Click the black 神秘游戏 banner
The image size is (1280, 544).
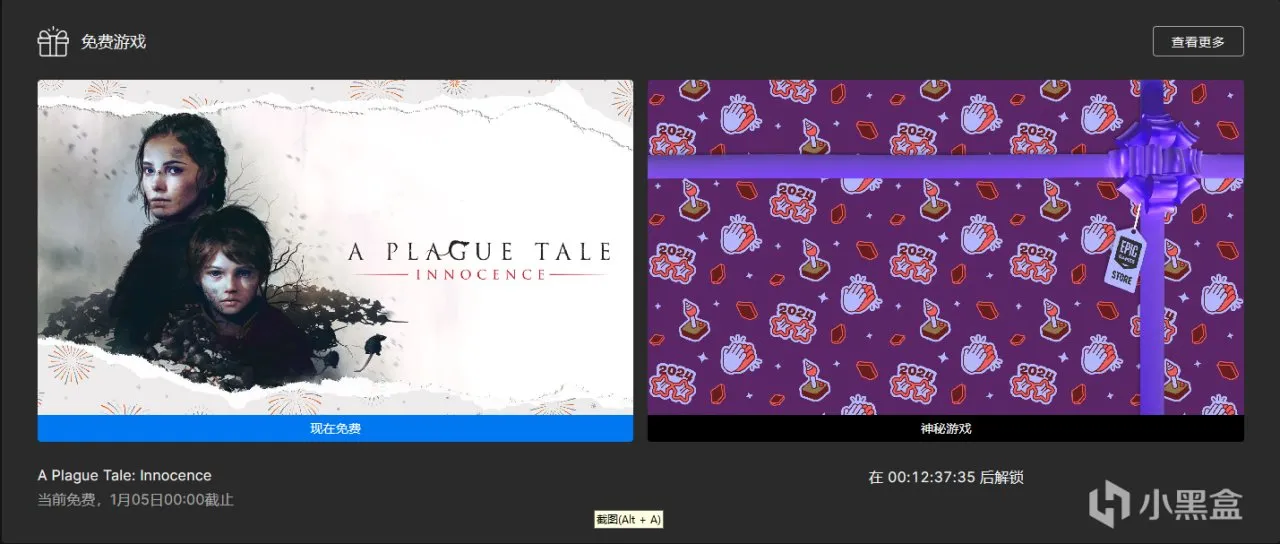(946, 429)
